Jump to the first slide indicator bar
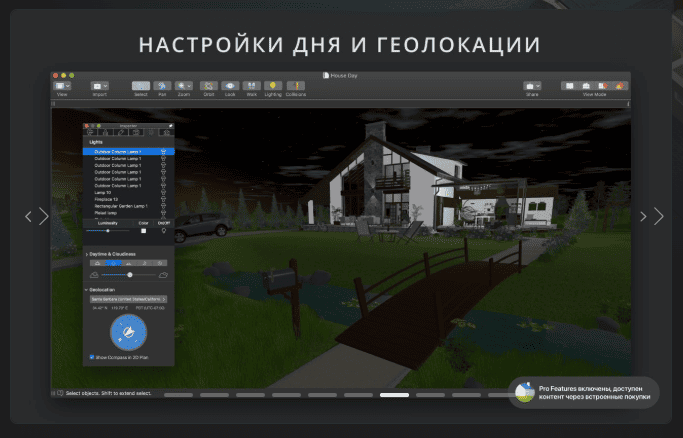This screenshot has width=683, height=438. tap(179, 395)
